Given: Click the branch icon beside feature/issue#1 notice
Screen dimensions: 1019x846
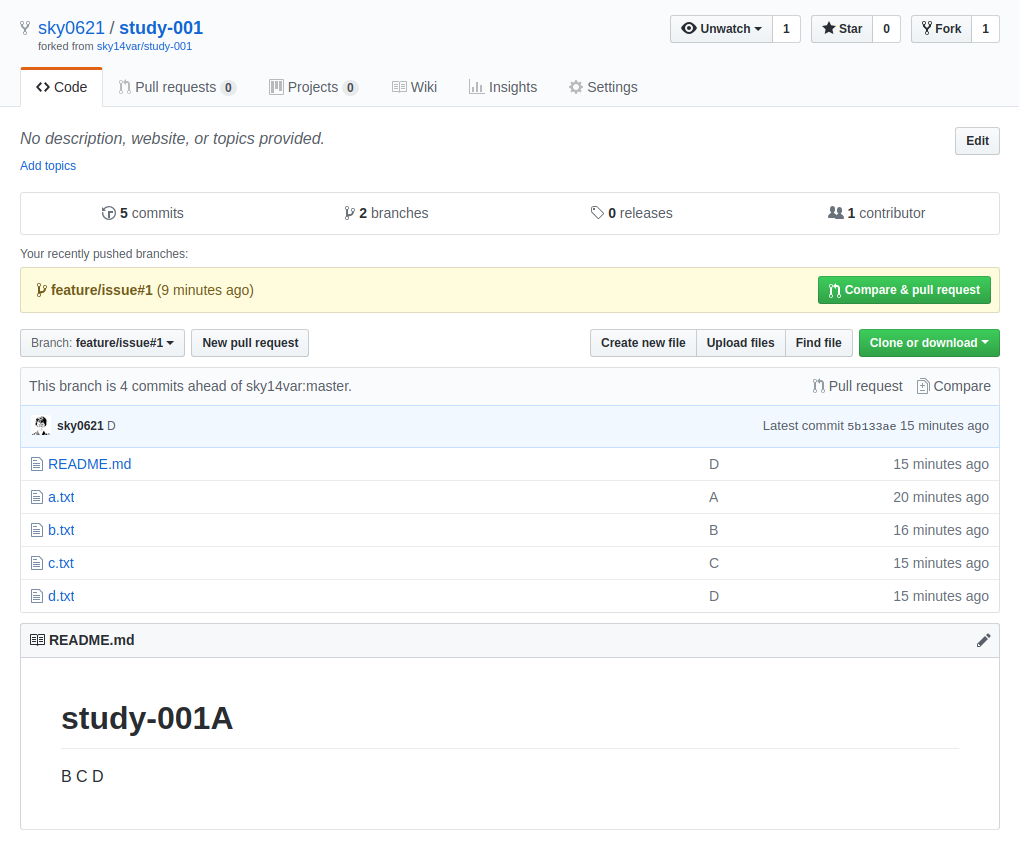Looking at the screenshot, I should click(x=41, y=290).
